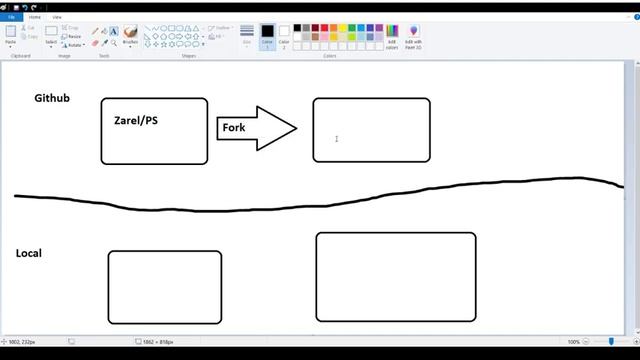Open Edit colors dialog

[392, 37]
